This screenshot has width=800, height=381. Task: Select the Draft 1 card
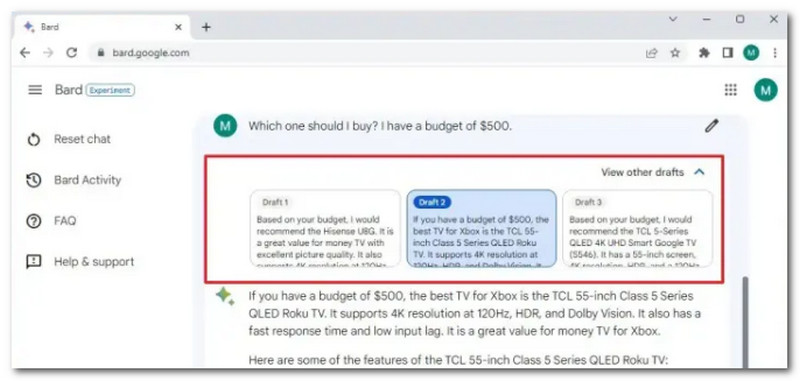(x=326, y=228)
